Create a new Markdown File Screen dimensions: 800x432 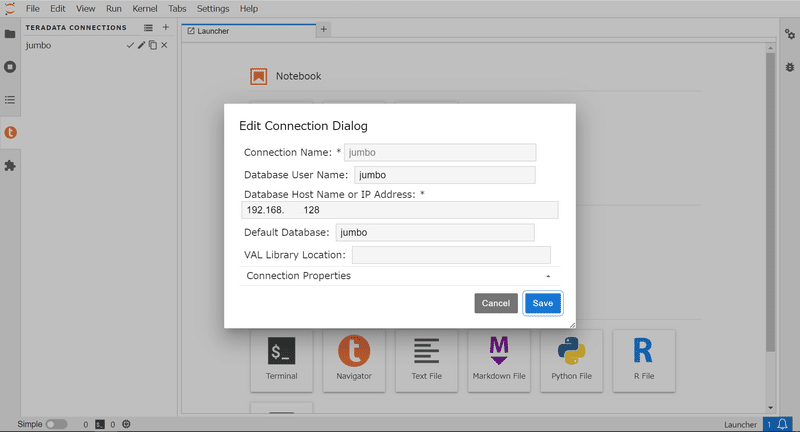pyautogui.click(x=499, y=361)
